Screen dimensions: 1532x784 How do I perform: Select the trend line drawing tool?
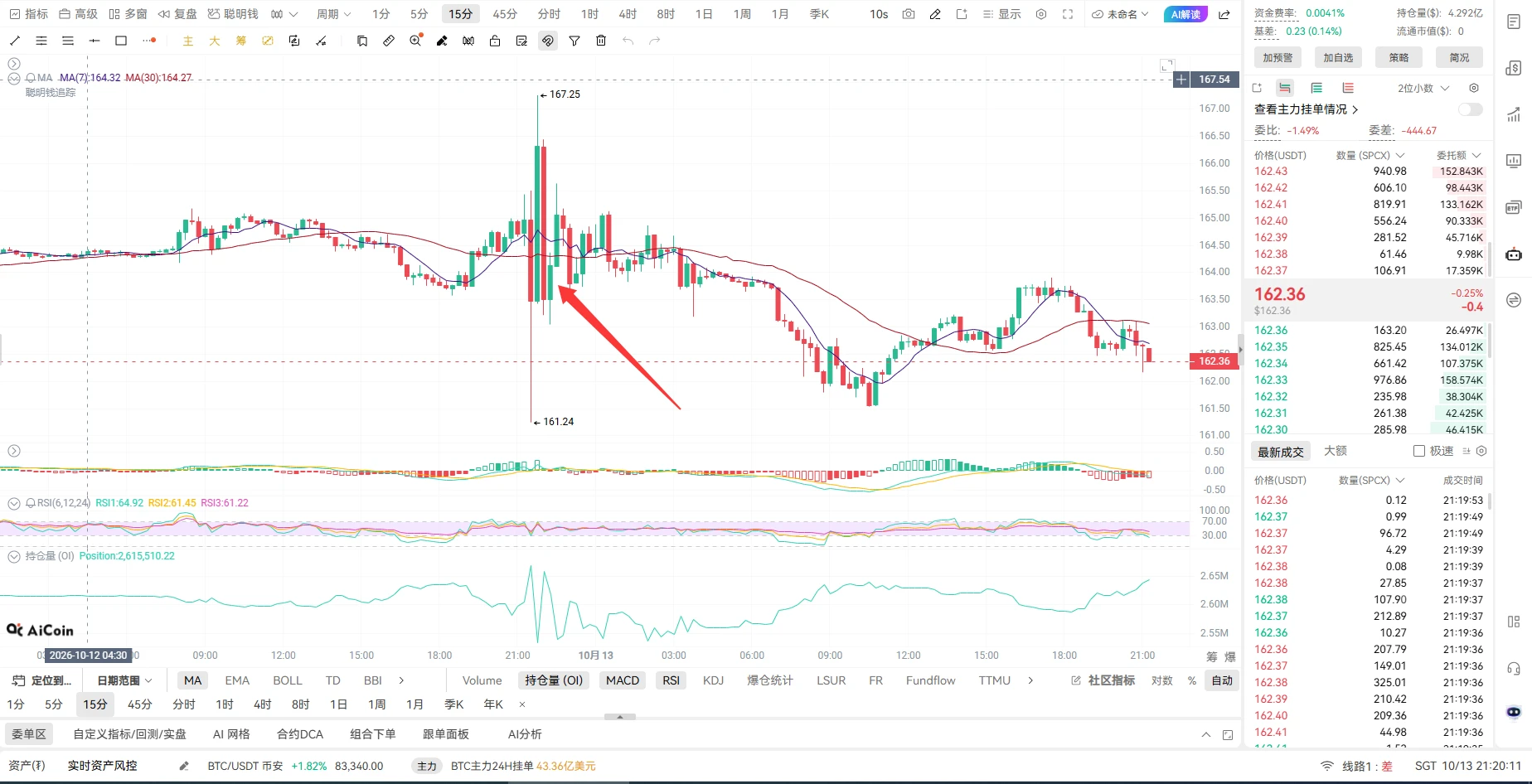(14, 41)
